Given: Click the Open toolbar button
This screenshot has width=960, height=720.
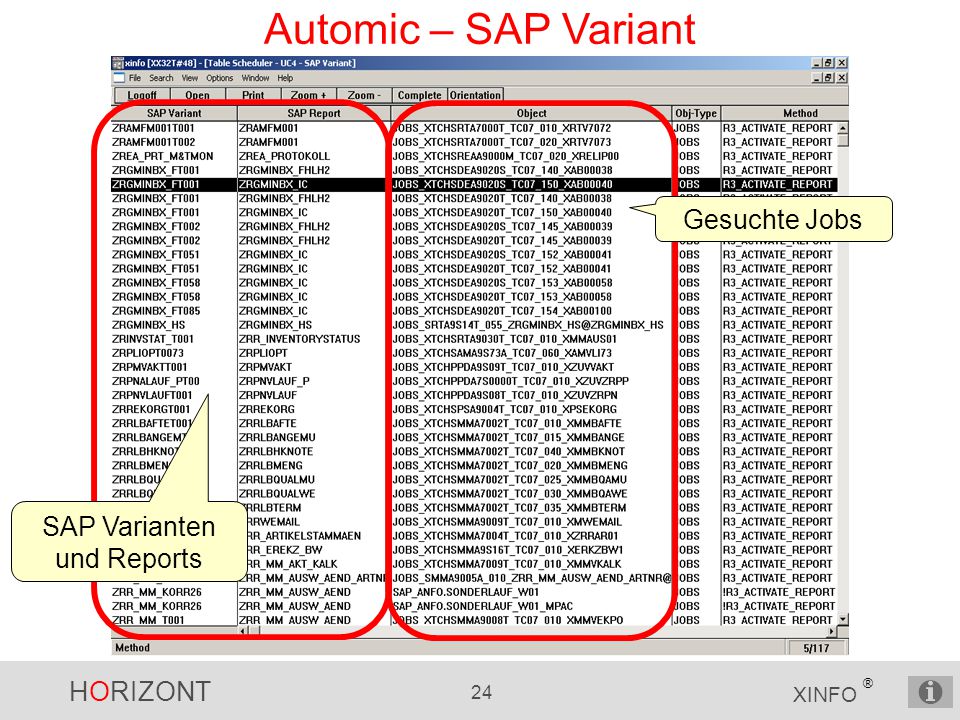Looking at the screenshot, I should [x=197, y=95].
